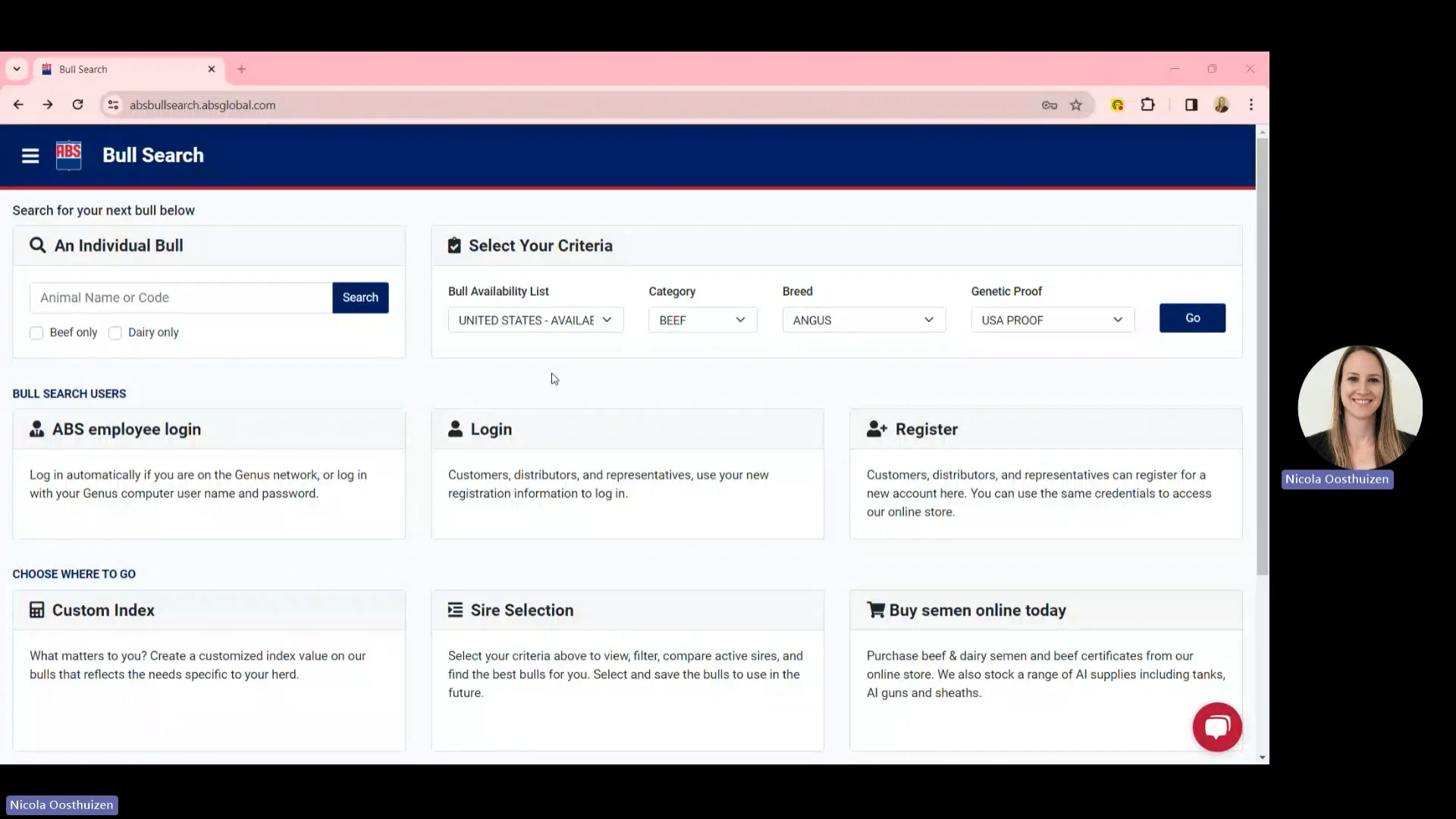Image resolution: width=1456 pixels, height=819 pixels.
Task: Enable the 'Beef only' checkbox
Action: pyautogui.click(x=36, y=333)
